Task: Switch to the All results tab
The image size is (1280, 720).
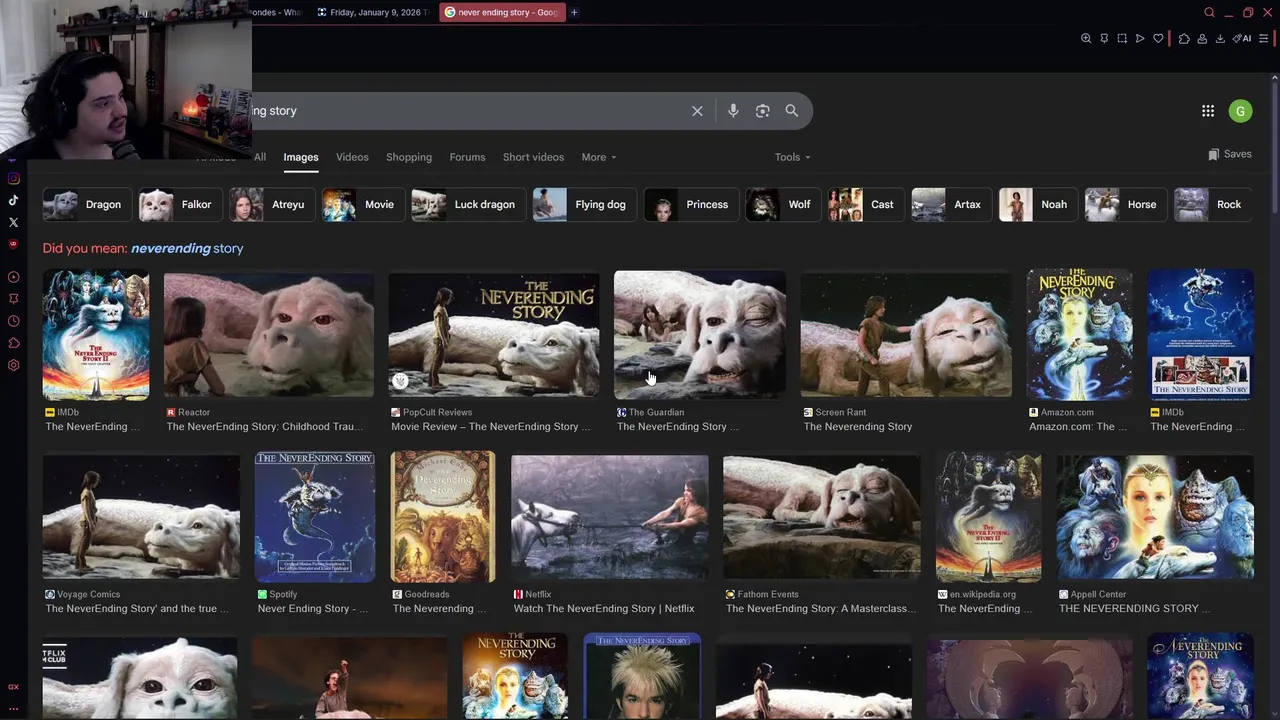Action: point(260,157)
